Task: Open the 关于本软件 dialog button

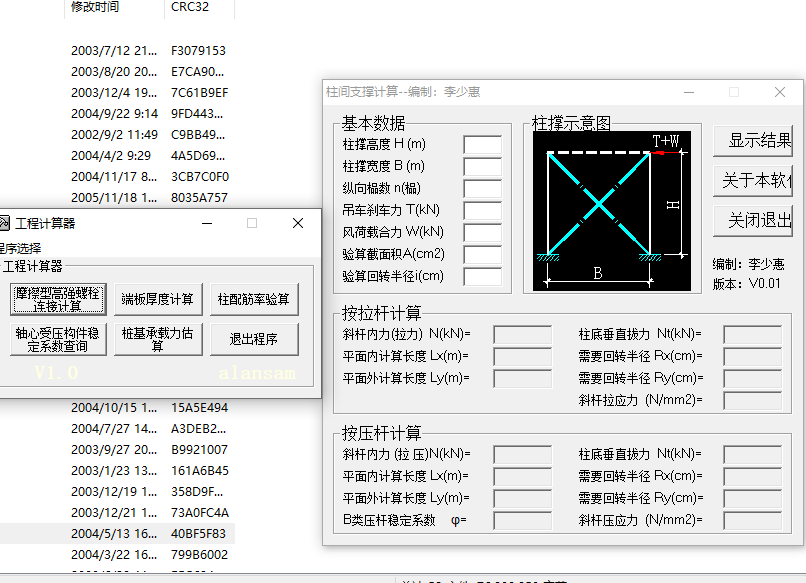Action: pos(757,181)
